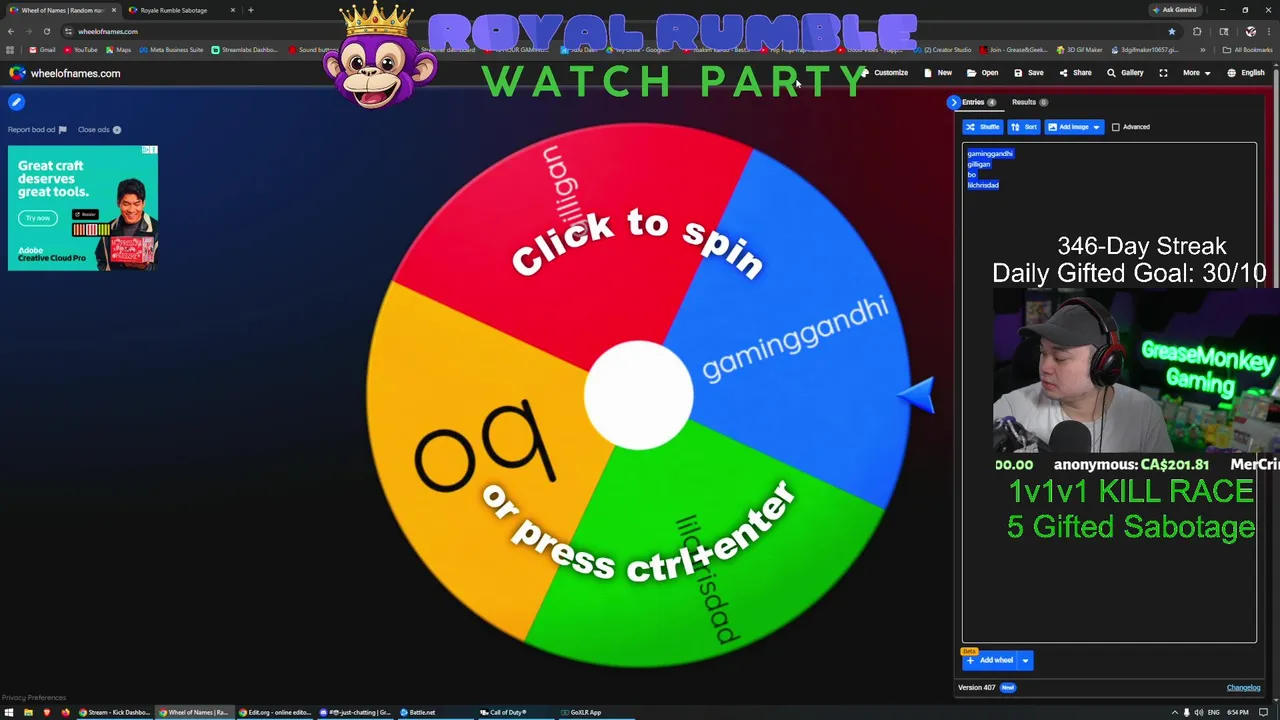
Task: Open the 3D Gif Maker bookmark
Action: coord(1079,50)
